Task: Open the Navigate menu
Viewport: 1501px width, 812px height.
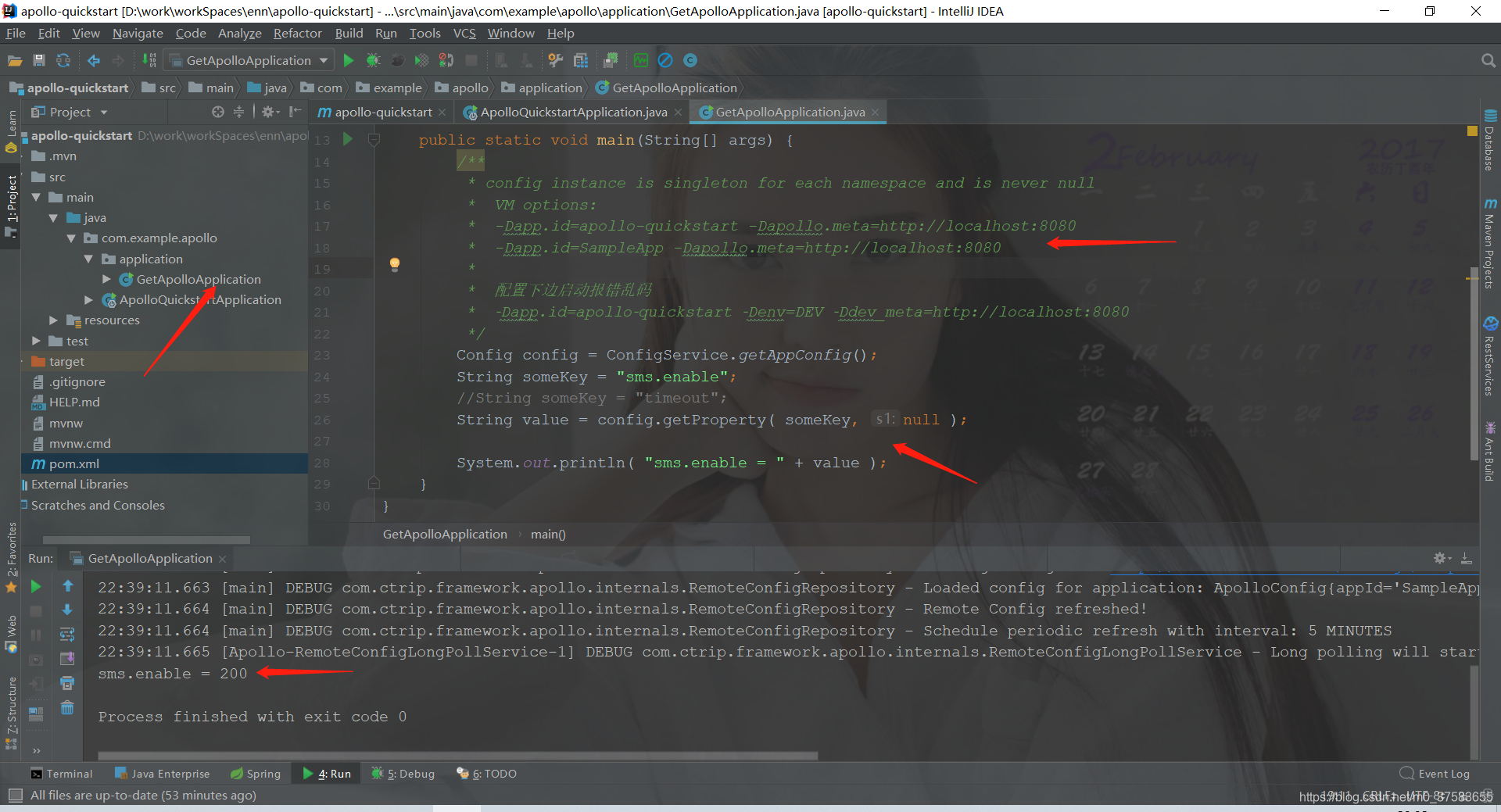Action: pyautogui.click(x=138, y=34)
